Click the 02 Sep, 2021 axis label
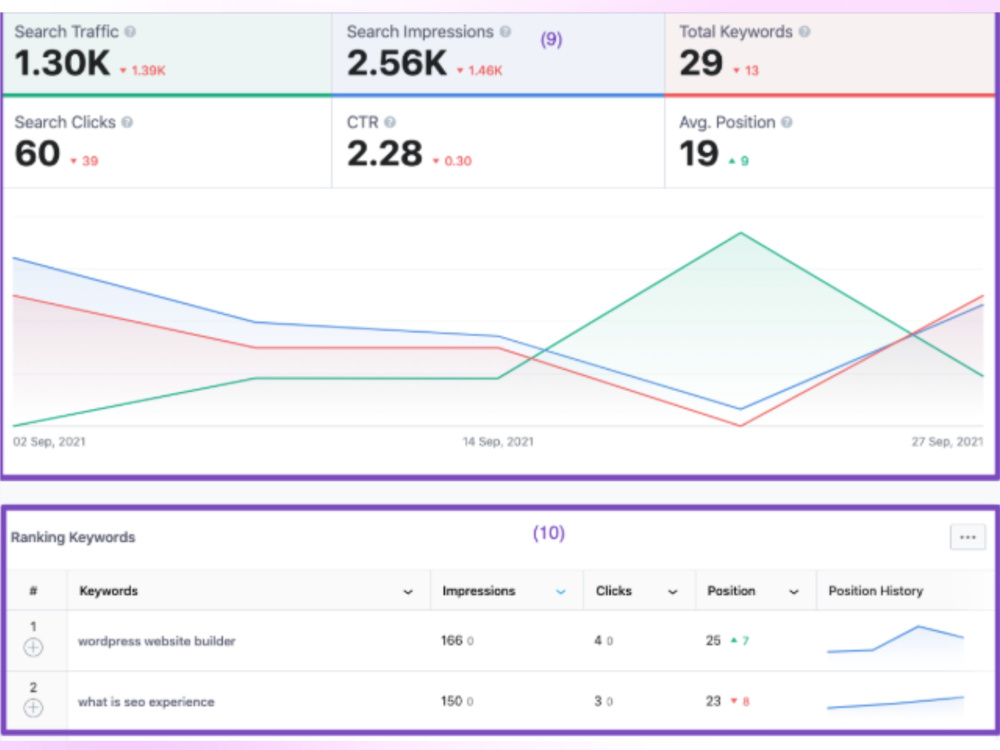 point(49,441)
